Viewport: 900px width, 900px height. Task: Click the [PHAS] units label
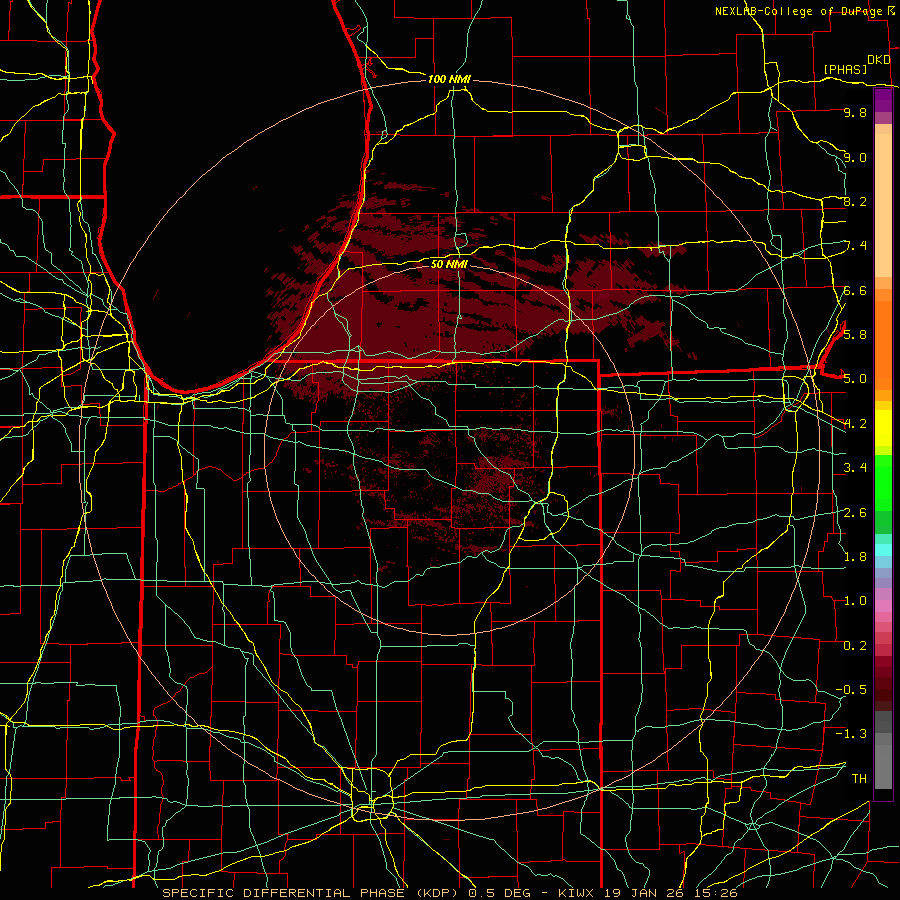click(845, 70)
